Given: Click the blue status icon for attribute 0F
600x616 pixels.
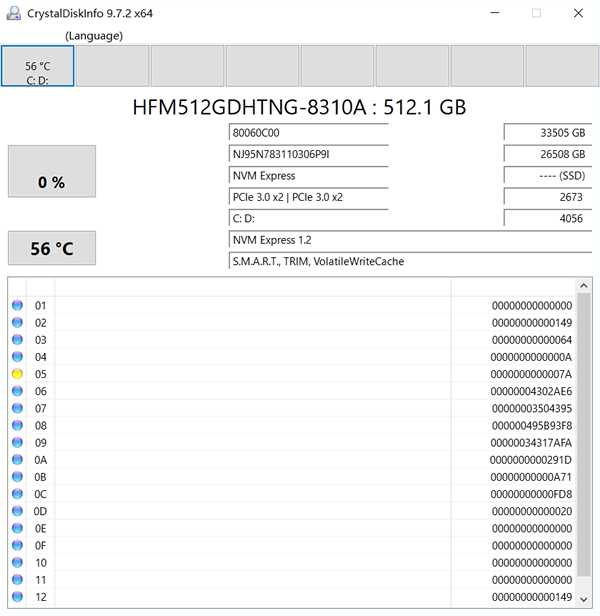Looking at the screenshot, I should 17,545.
